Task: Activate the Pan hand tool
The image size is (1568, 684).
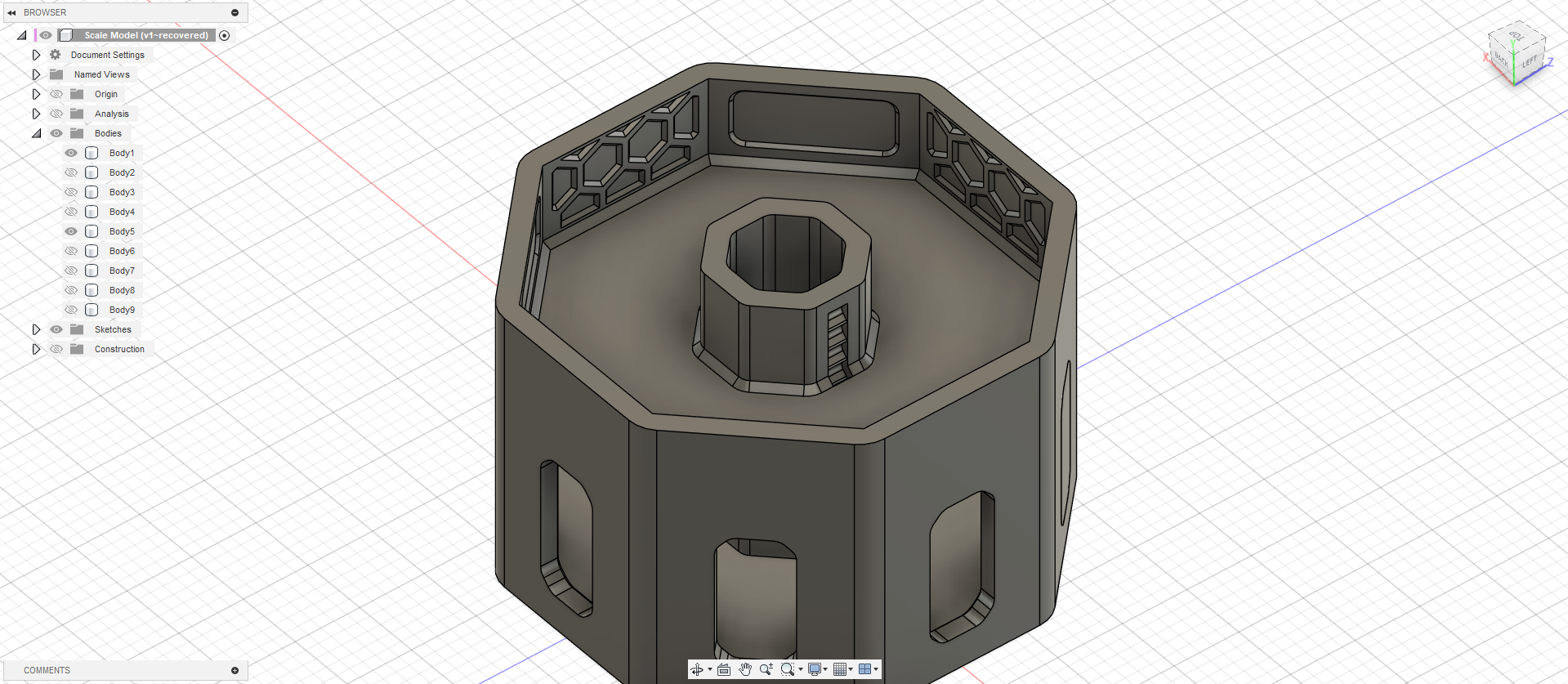Action: coord(745,669)
